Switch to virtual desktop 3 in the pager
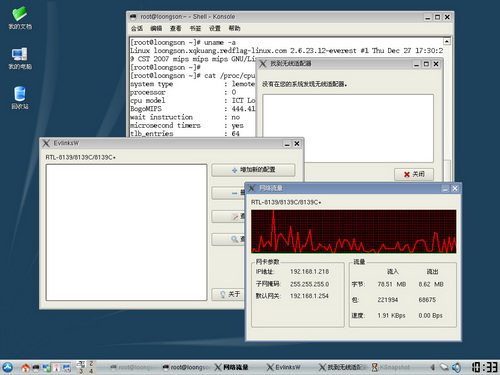 (x=81, y=371)
